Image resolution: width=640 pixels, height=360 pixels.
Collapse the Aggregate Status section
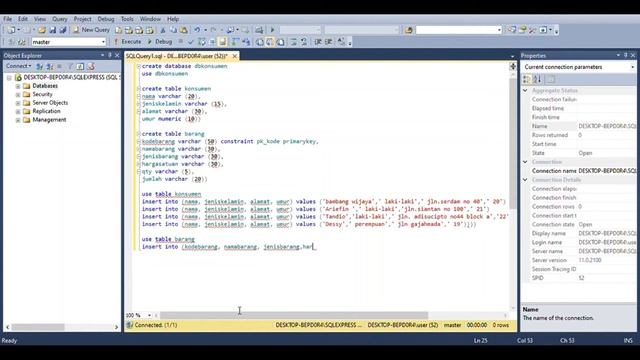[x=525, y=91]
